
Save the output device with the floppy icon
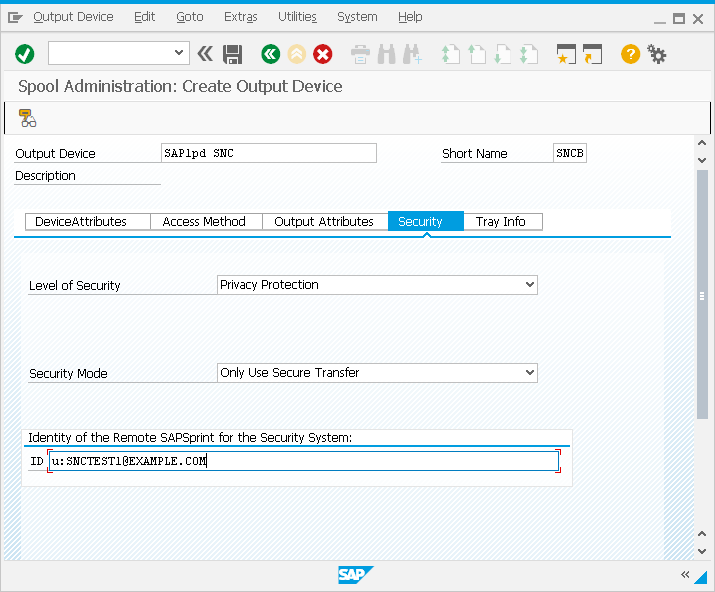coord(233,54)
